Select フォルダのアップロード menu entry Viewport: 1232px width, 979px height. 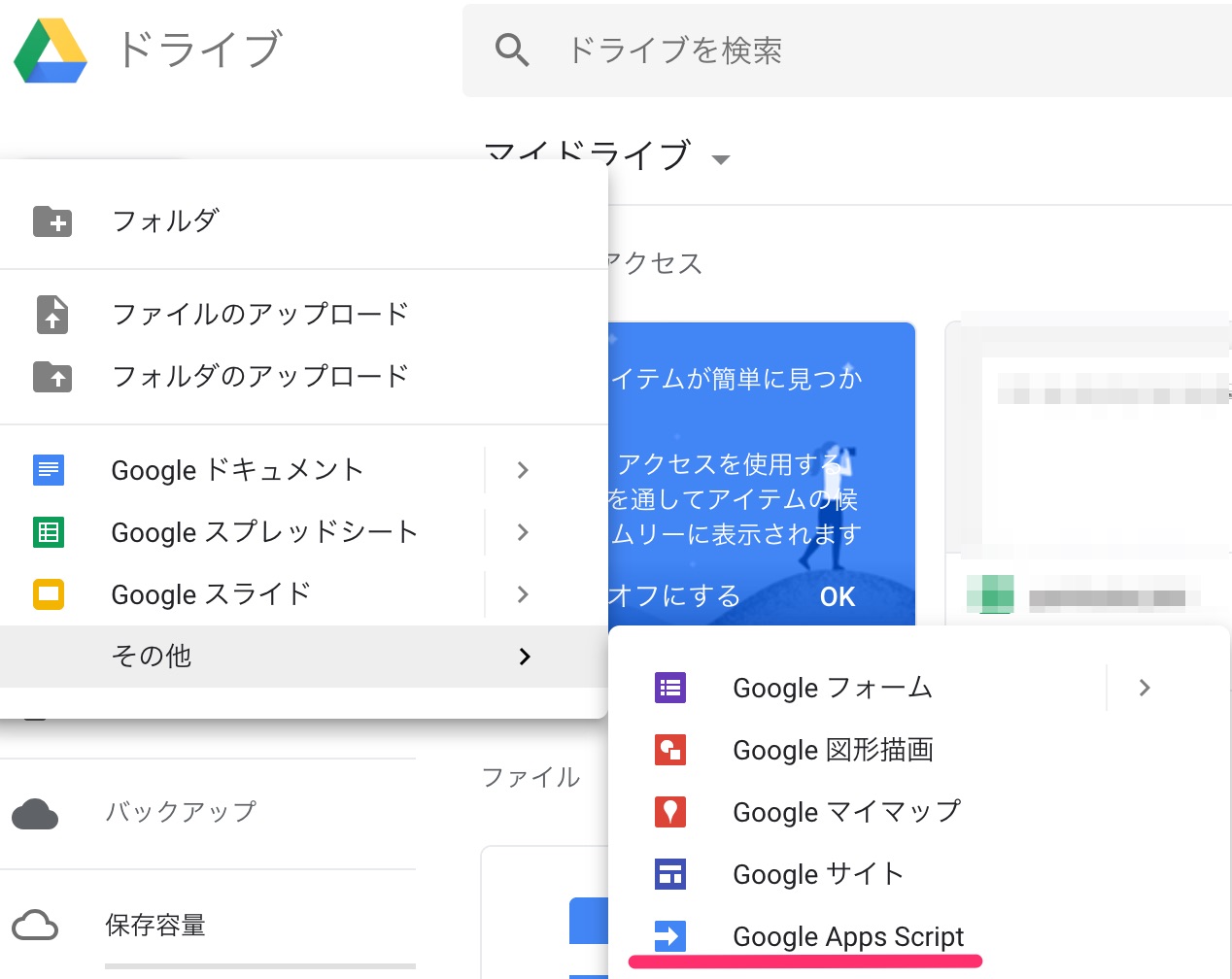[x=259, y=377]
